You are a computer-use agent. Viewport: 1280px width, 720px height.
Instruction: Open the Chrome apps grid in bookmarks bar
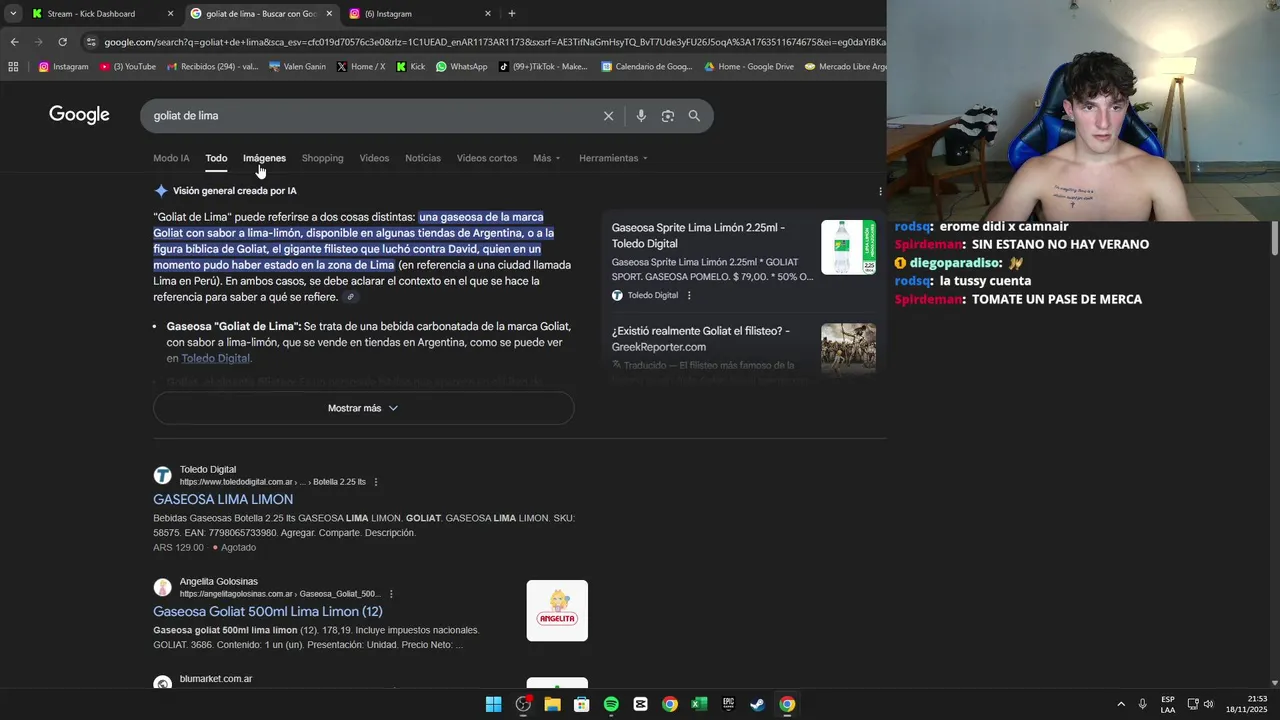pyautogui.click(x=13, y=67)
